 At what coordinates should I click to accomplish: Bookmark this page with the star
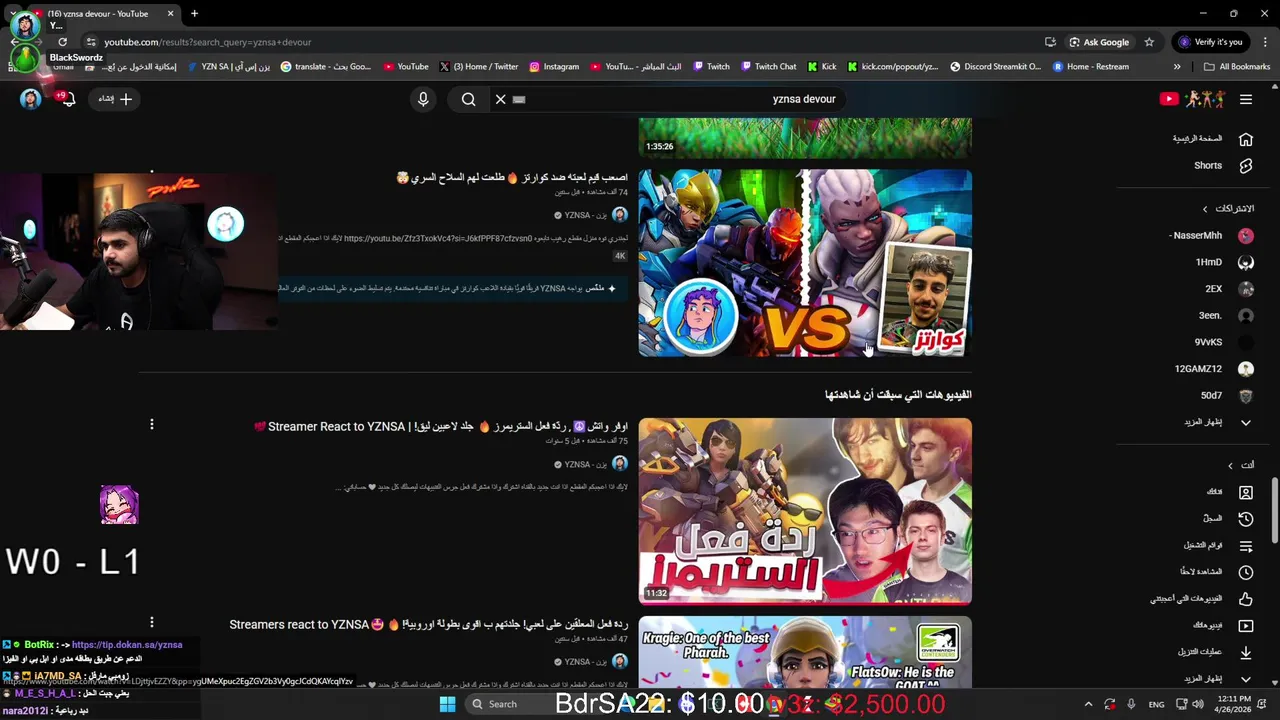coord(1149,42)
